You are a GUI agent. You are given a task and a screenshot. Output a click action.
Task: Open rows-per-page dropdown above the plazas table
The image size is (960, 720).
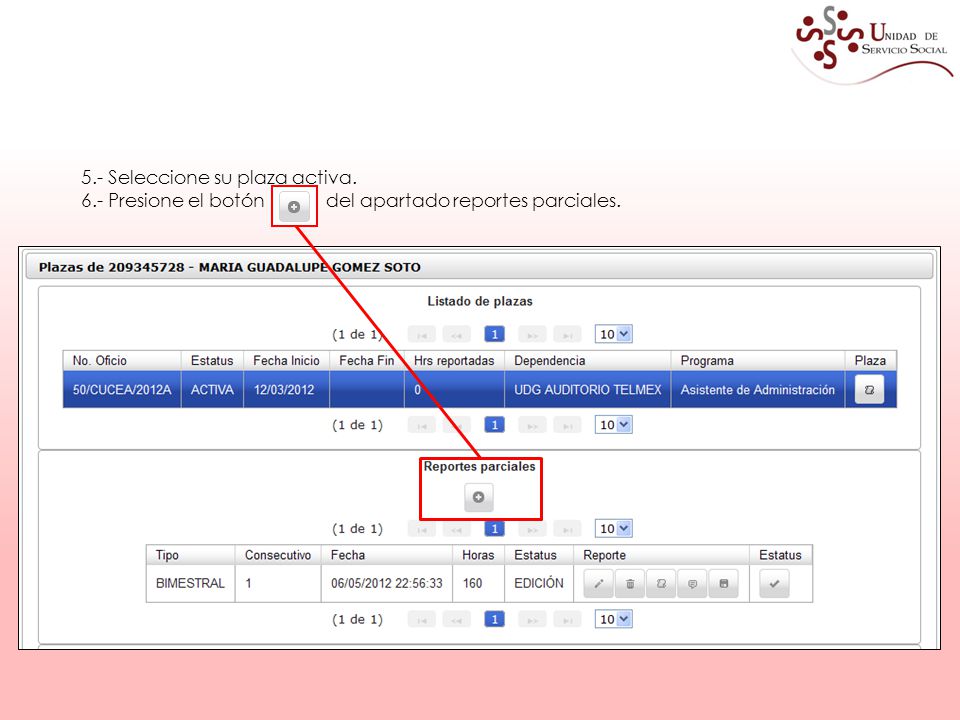coord(613,334)
